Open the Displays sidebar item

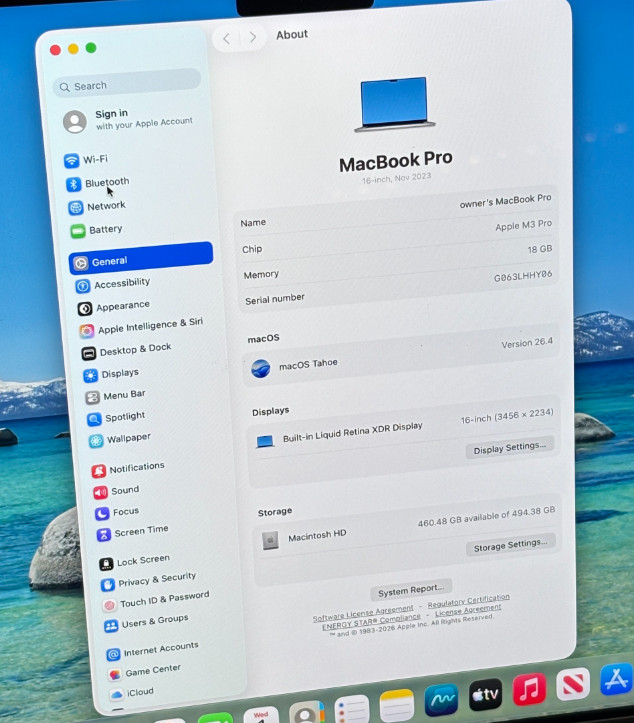tap(111, 374)
